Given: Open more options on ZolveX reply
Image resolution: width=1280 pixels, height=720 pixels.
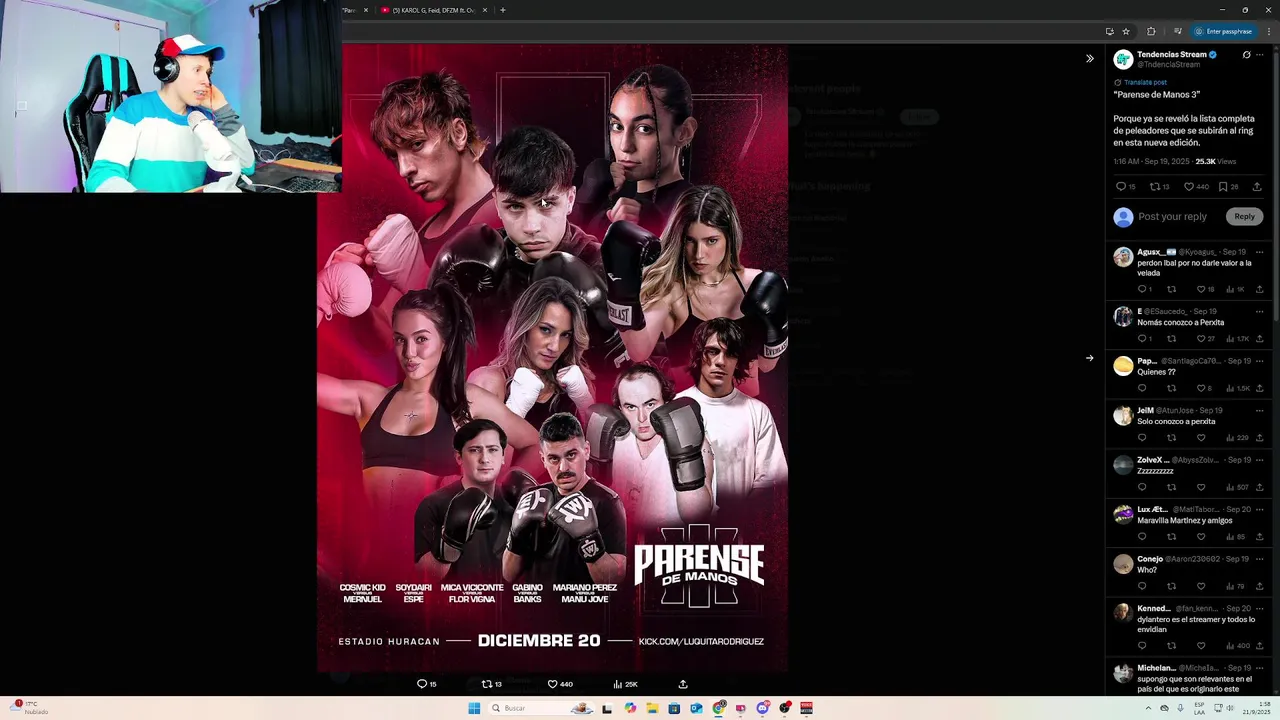Looking at the screenshot, I should pyautogui.click(x=1259, y=460).
